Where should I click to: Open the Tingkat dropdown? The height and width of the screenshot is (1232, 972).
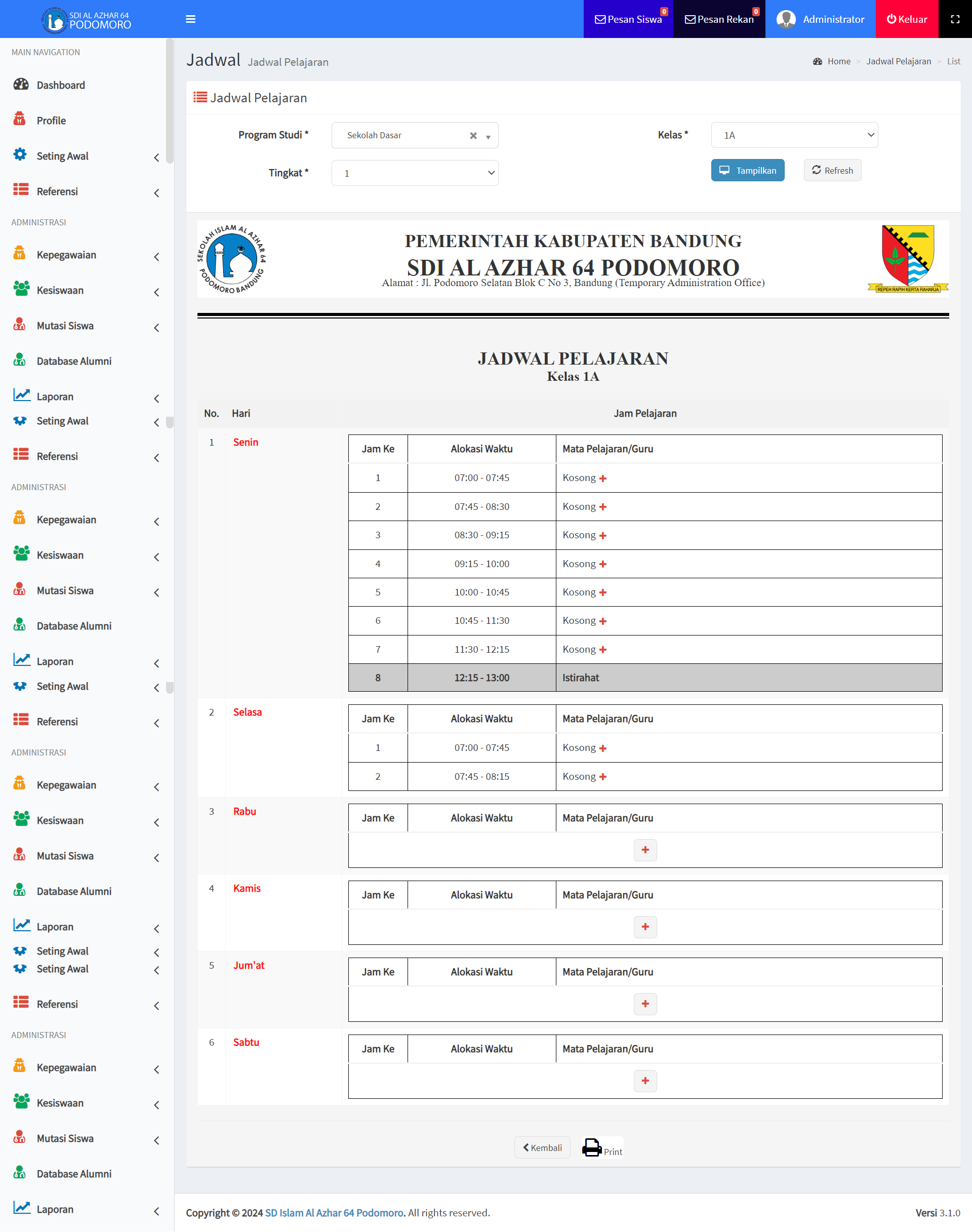coord(414,173)
